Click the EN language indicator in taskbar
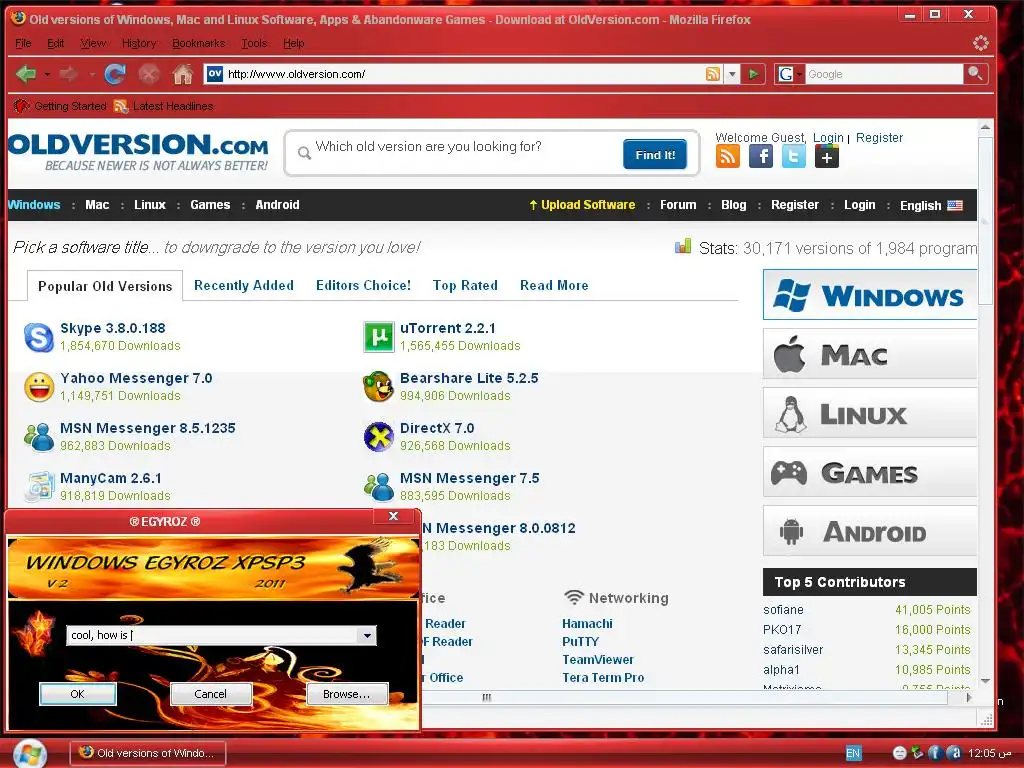The width and height of the screenshot is (1024, 768). [x=853, y=753]
